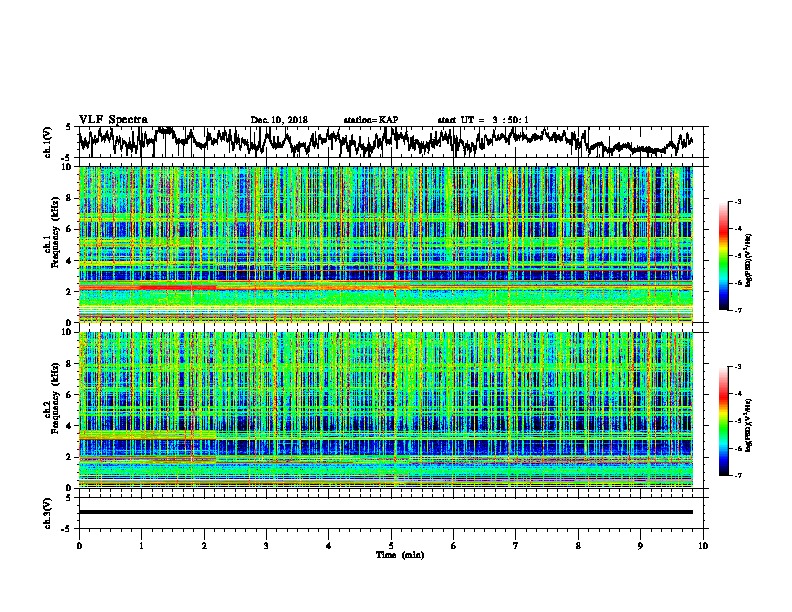The height and width of the screenshot is (612, 792).
Task: Click the -3 label on ch.1 colorbar
Action: (x=738, y=201)
